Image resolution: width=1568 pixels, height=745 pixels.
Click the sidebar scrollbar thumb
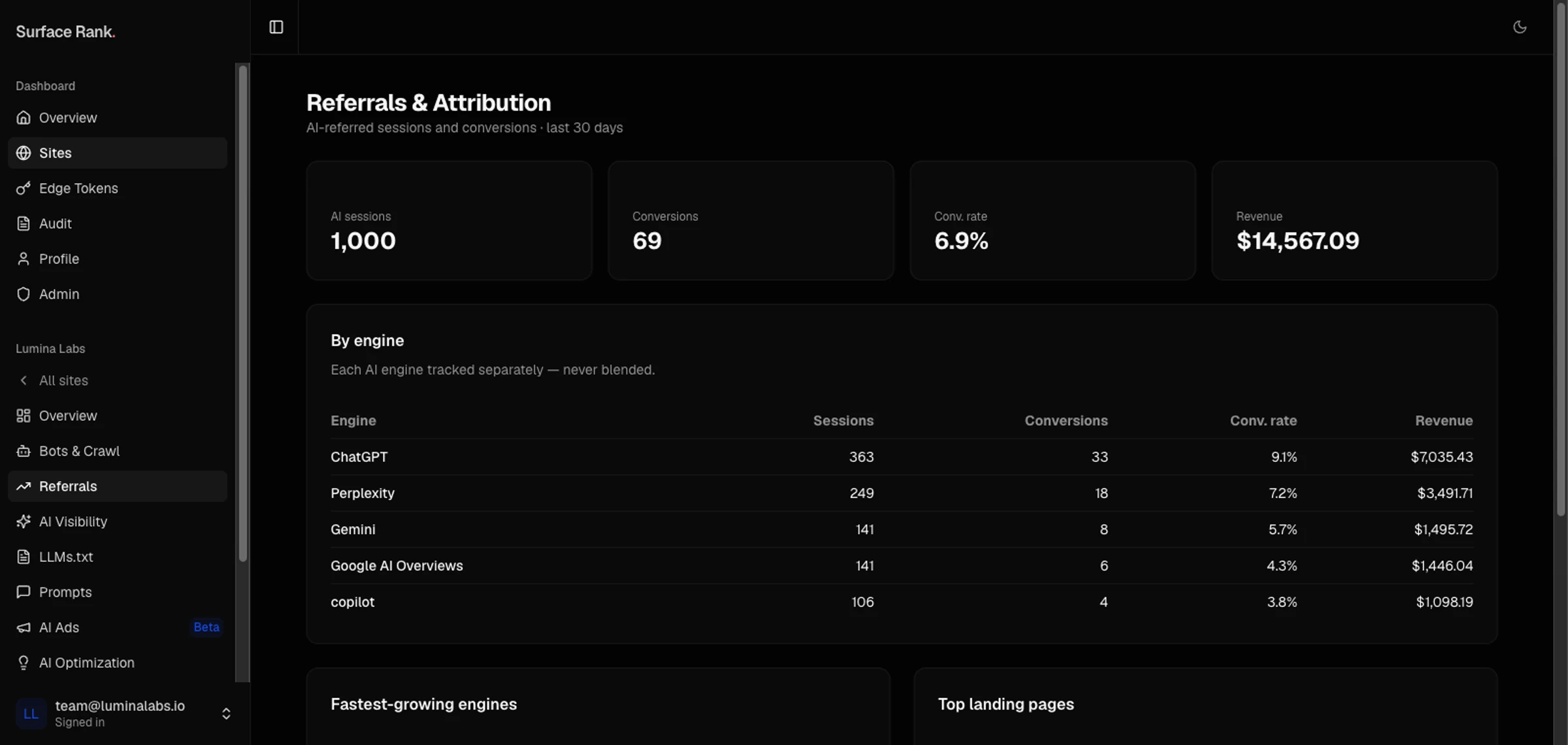point(243,312)
